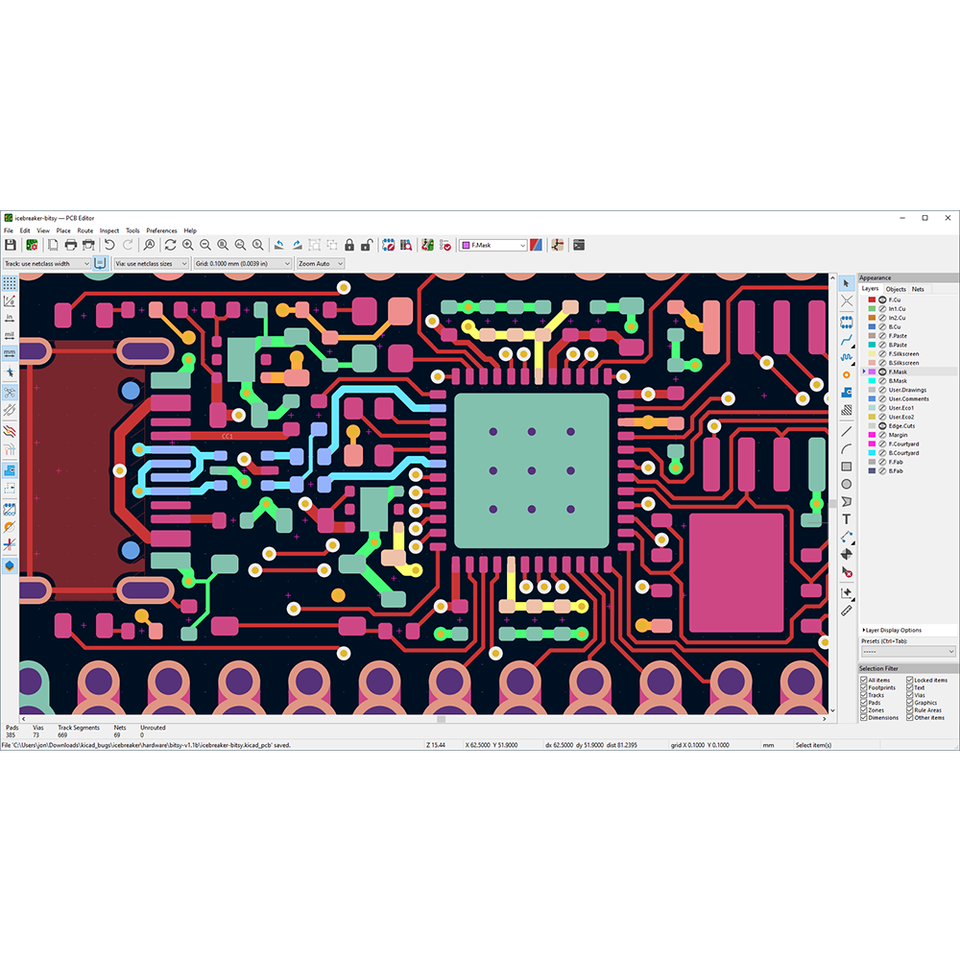Viewport: 960px width, 960px height.
Task: Toggle the ratsnest display icon
Action: [9, 392]
